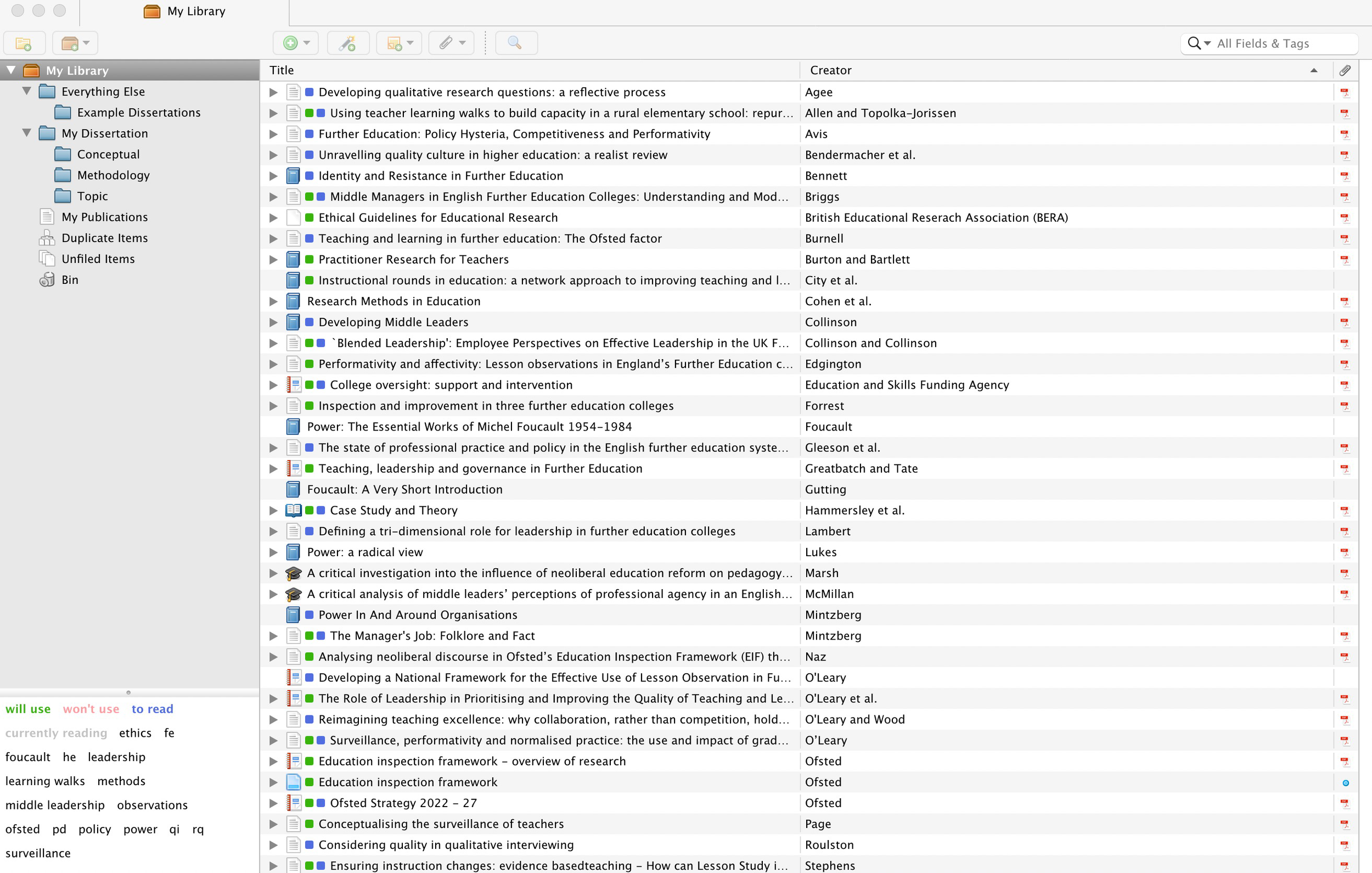The width and height of the screenshot is (1372, 873).
Task: Open the green New Item dropdown
Action: (x=296, y=43)
